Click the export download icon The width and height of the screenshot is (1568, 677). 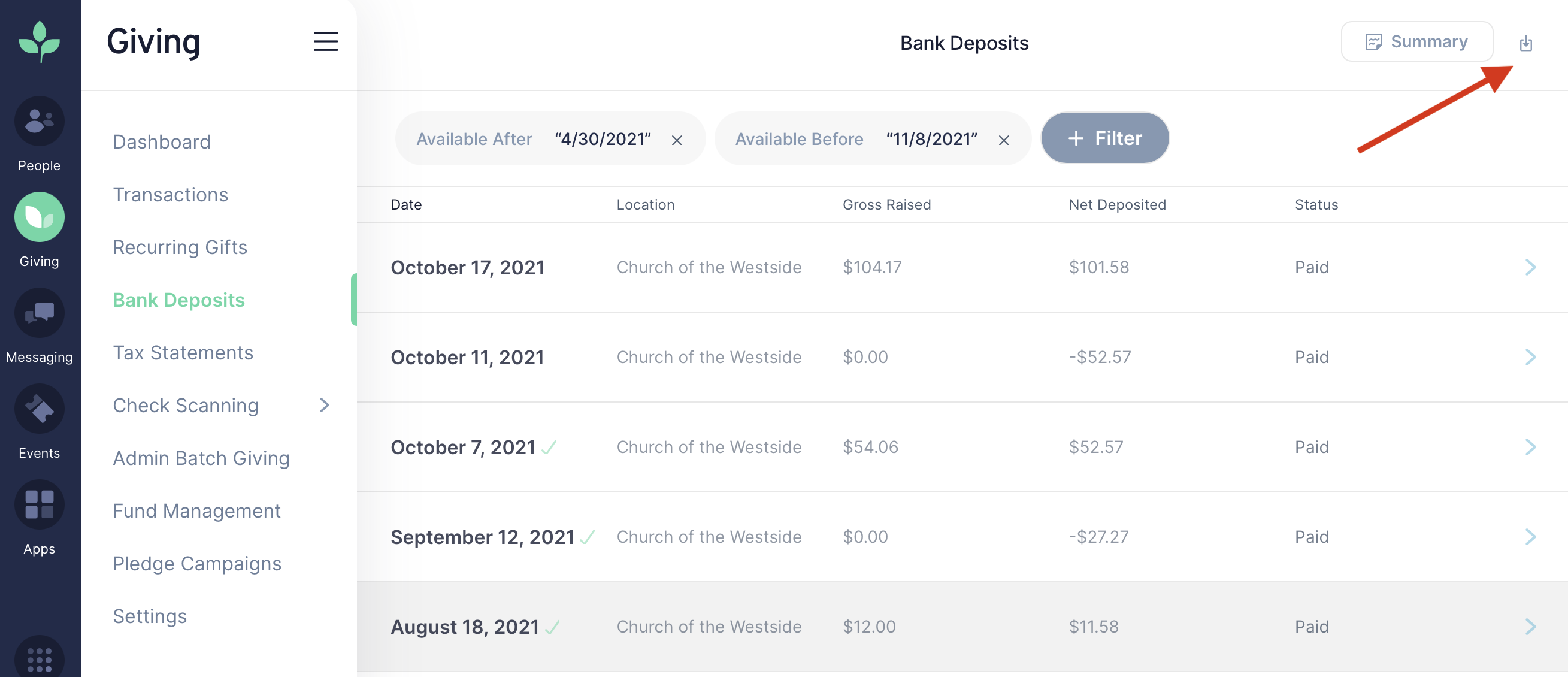(1526, 43)
